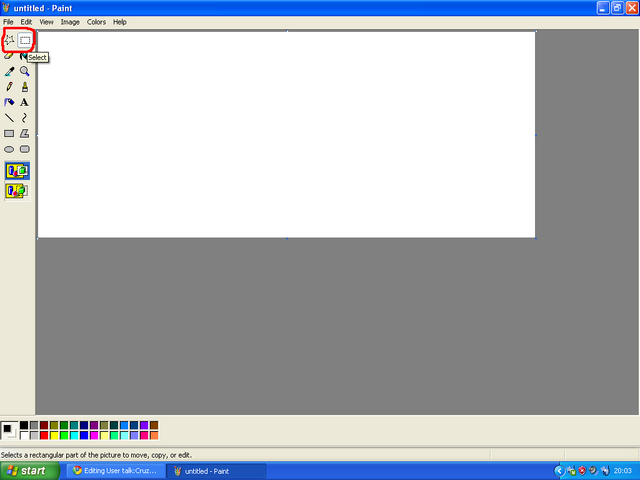640x480 pixels.
Task: Click the Paint icon in title bar
Action: coord(6,8)
